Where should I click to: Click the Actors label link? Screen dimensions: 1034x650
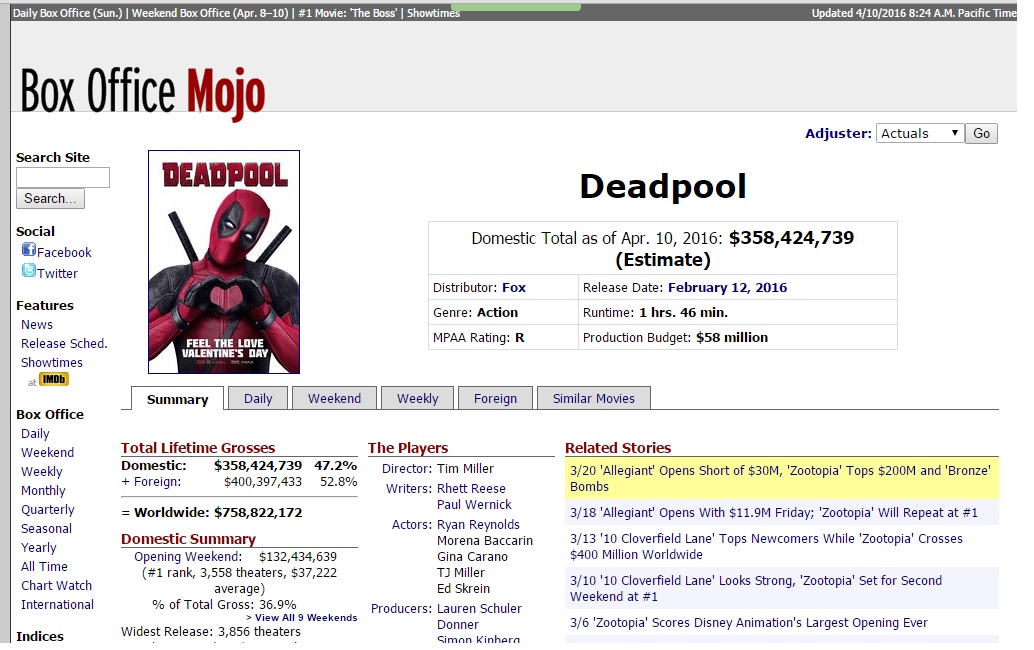point(411,525)
